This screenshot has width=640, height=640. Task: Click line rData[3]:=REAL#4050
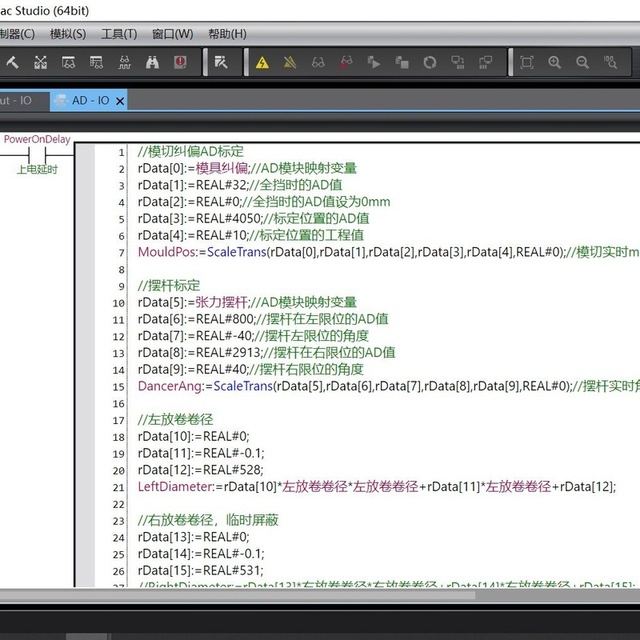point(253,218)
